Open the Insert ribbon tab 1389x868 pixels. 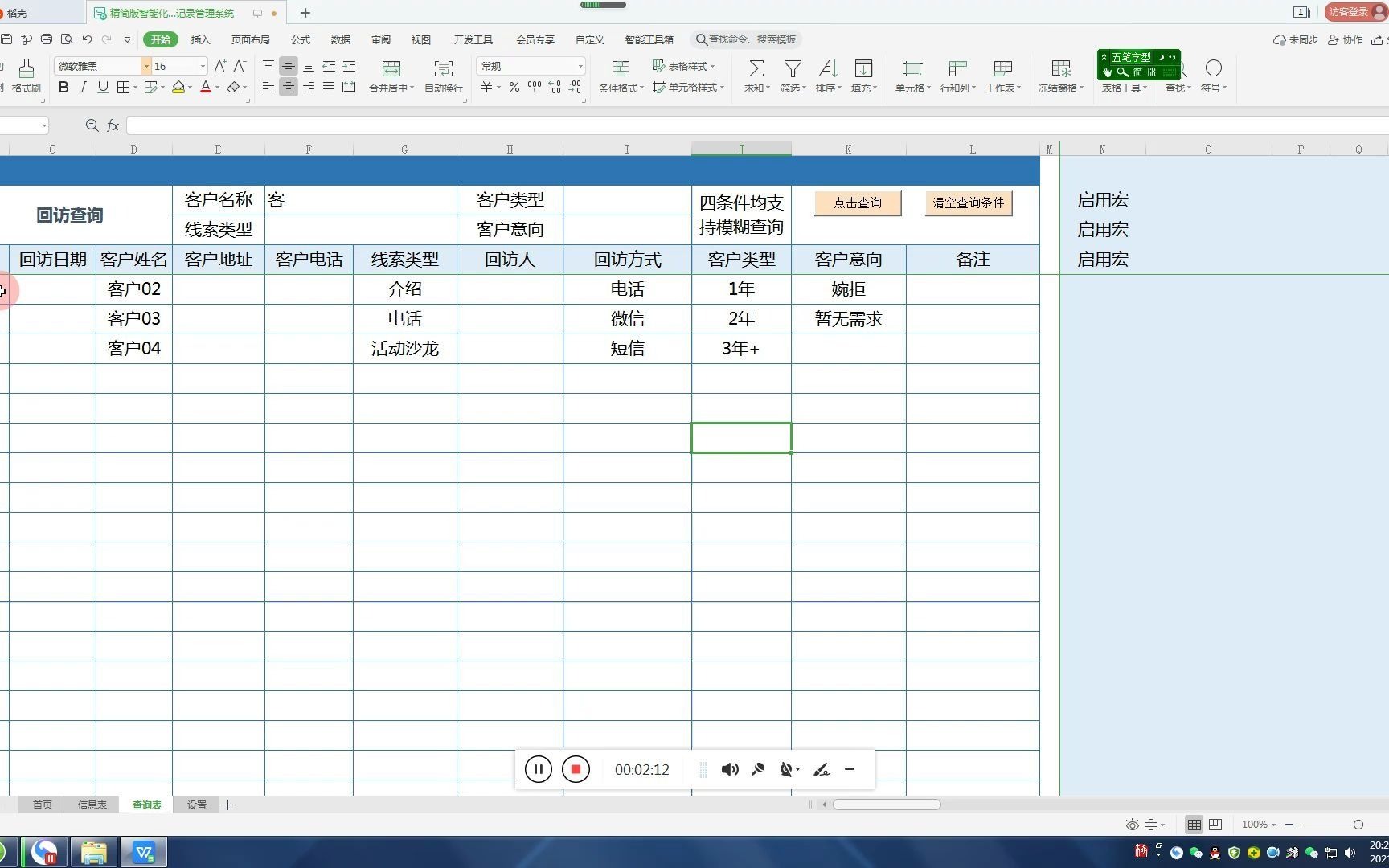pos(200,39)
